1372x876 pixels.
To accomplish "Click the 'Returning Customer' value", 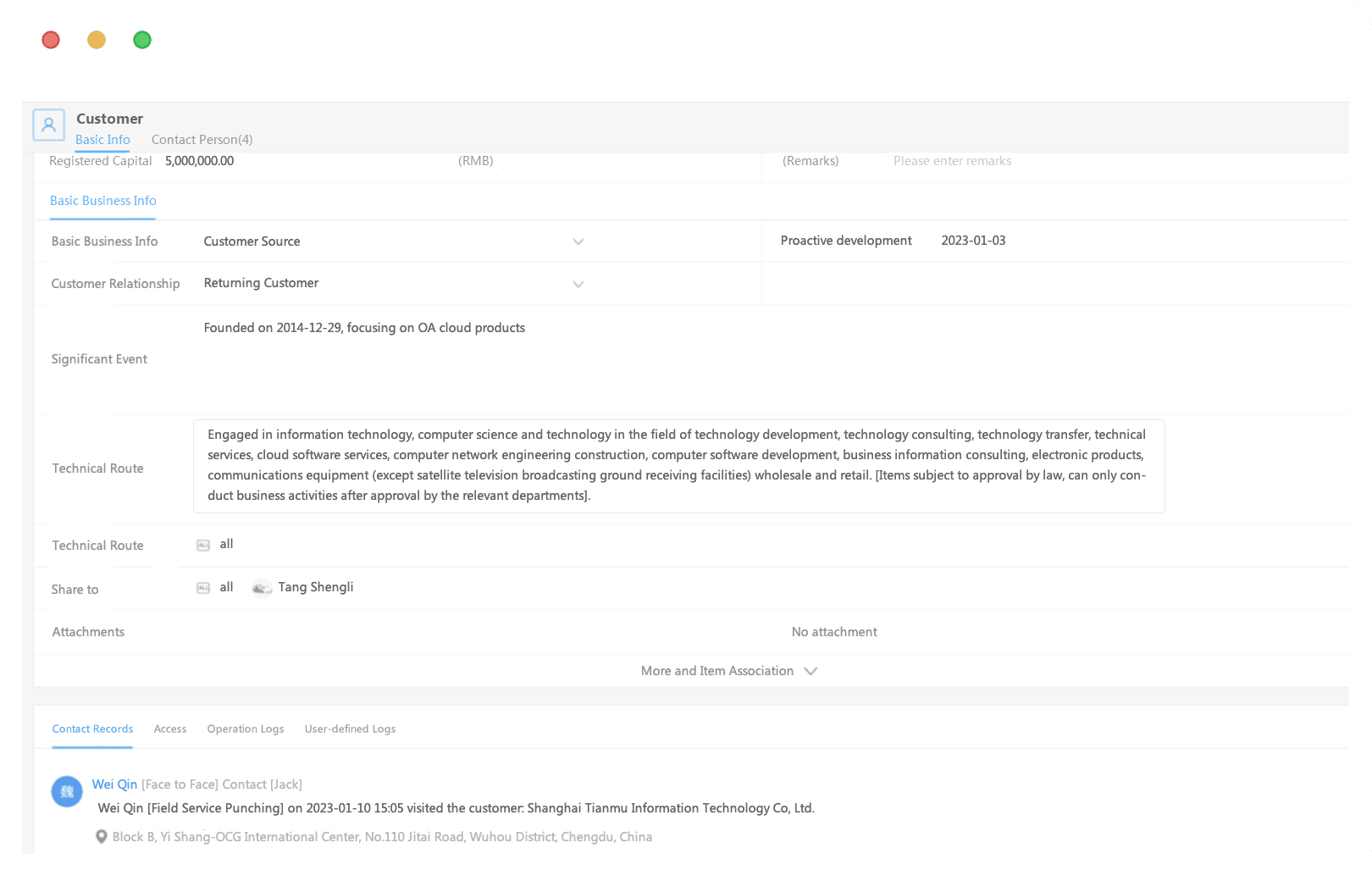I will 261,283.
